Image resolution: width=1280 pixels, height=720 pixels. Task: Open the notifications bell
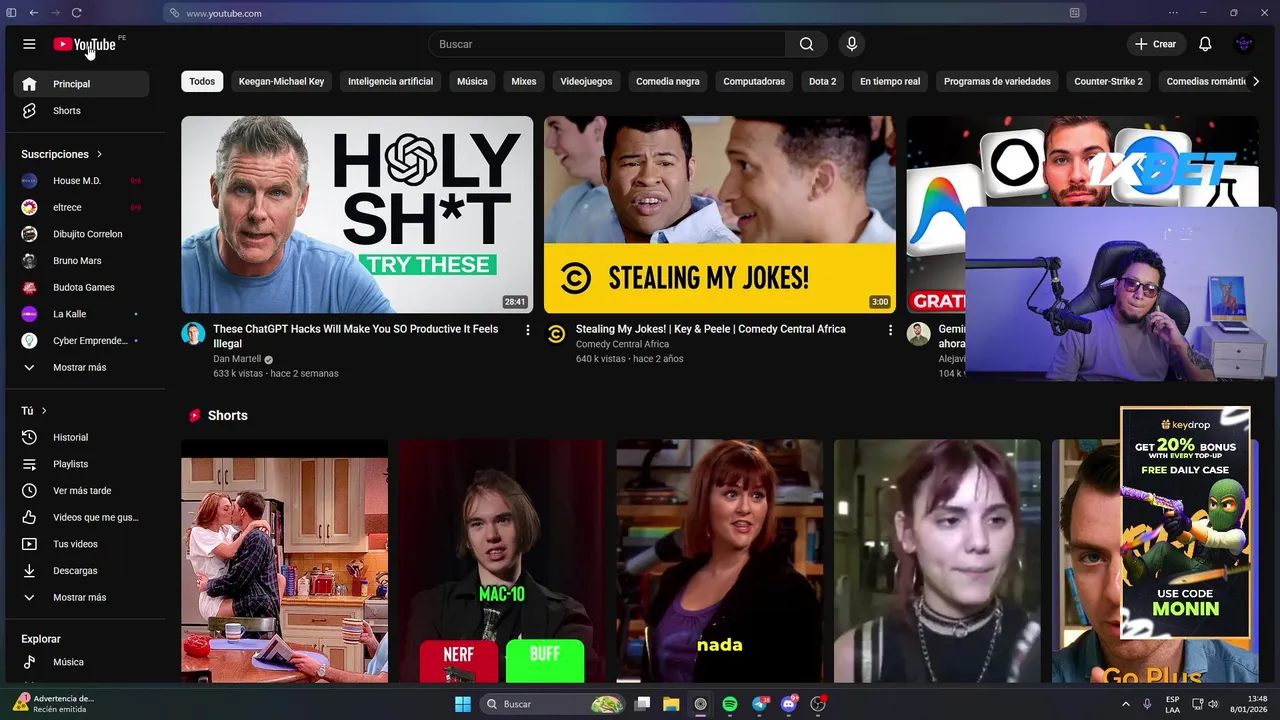(1205, 44)
